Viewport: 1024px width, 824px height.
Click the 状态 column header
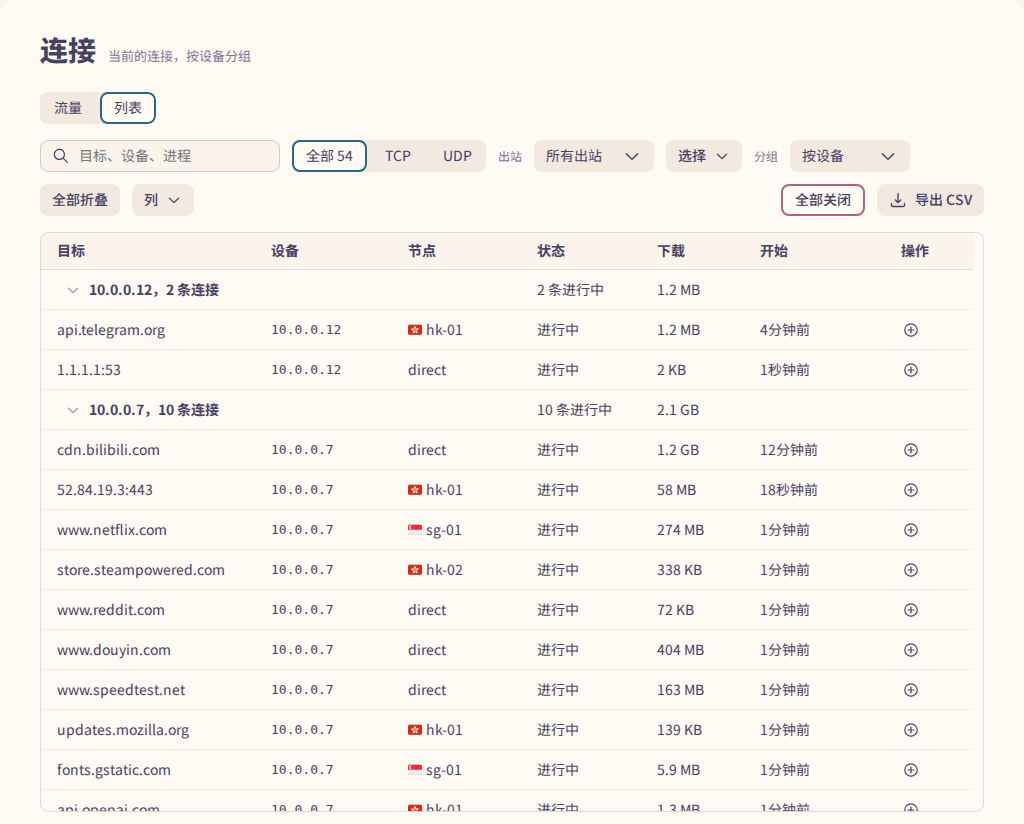551,251
